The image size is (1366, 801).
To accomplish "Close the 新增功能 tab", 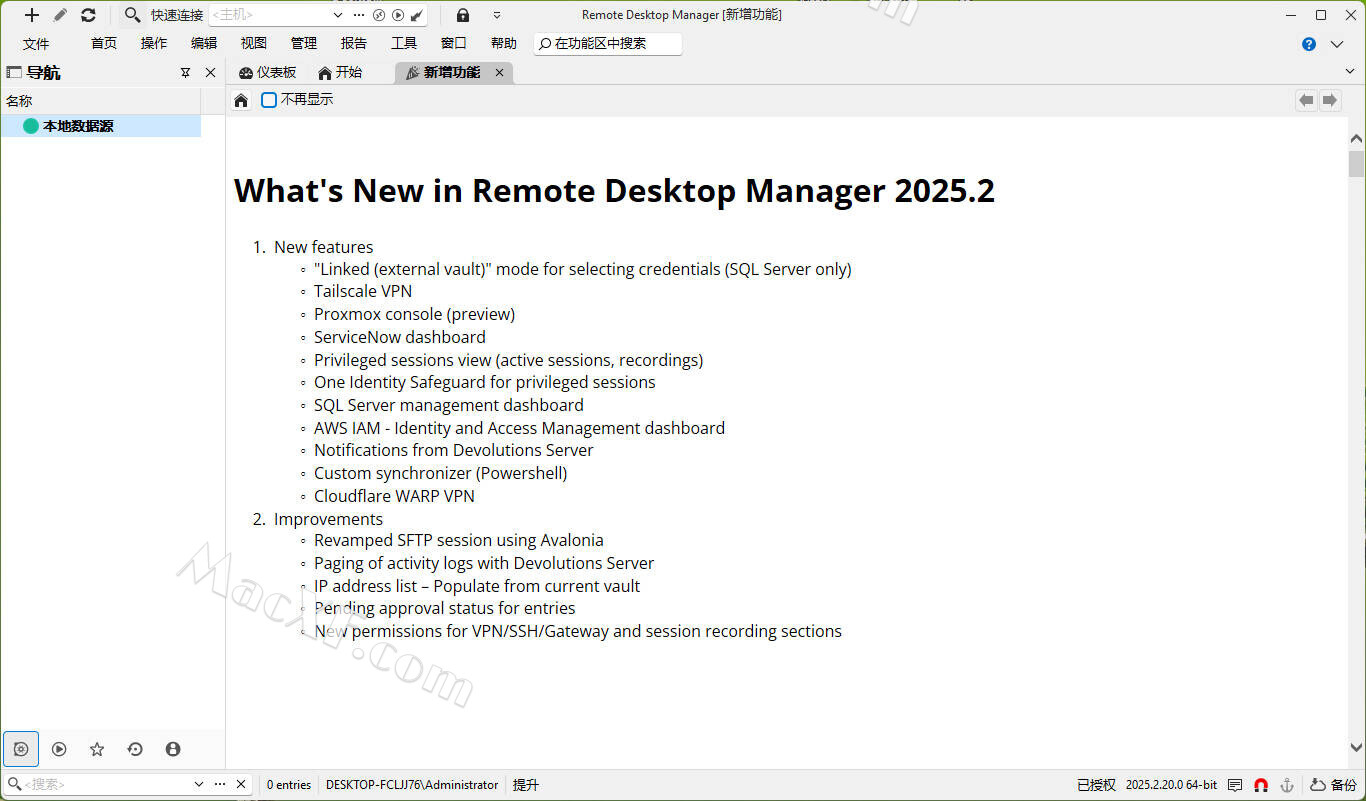I will click(x=500, y=72).
